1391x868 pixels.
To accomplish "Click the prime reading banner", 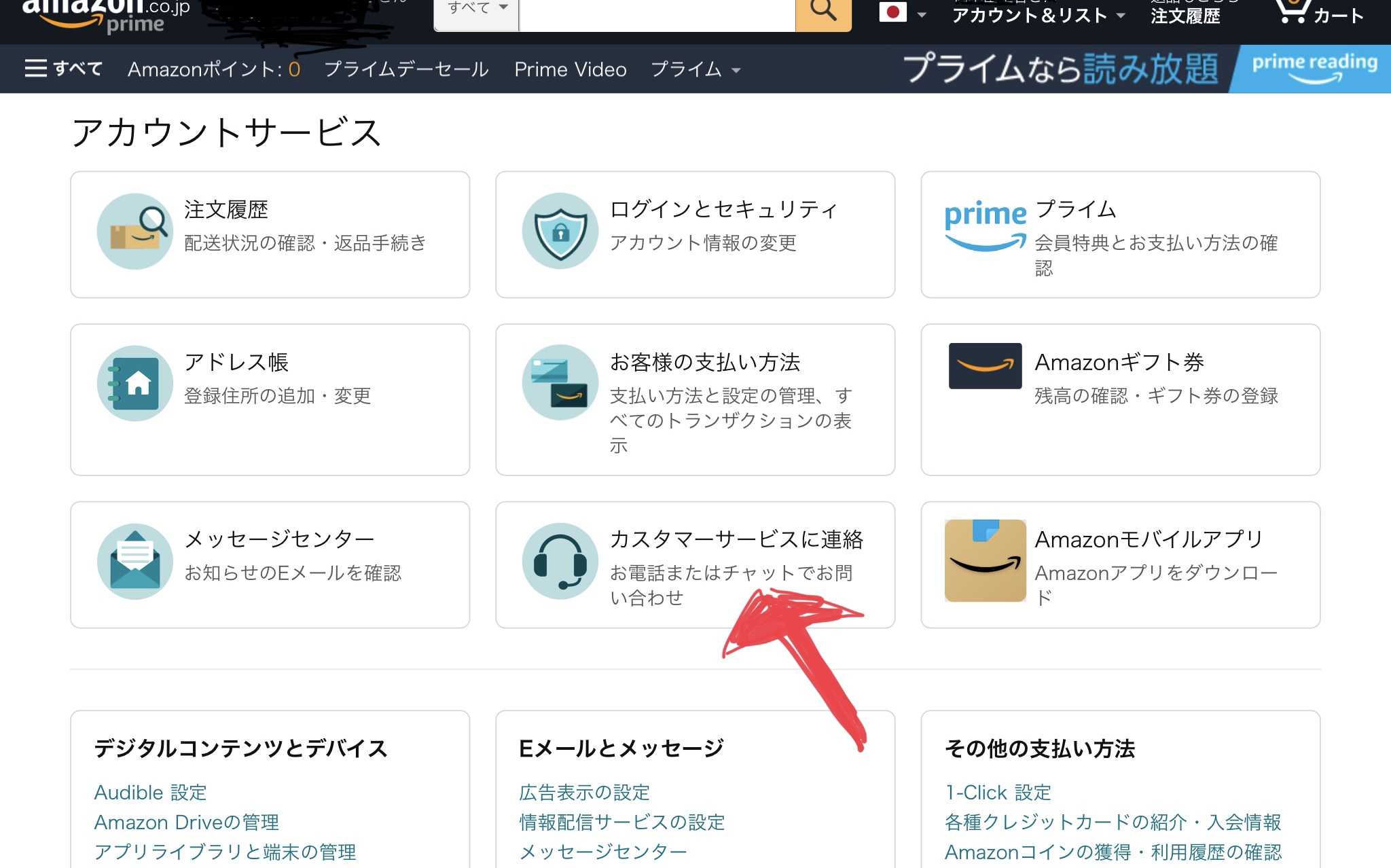I will point(1312,64).
